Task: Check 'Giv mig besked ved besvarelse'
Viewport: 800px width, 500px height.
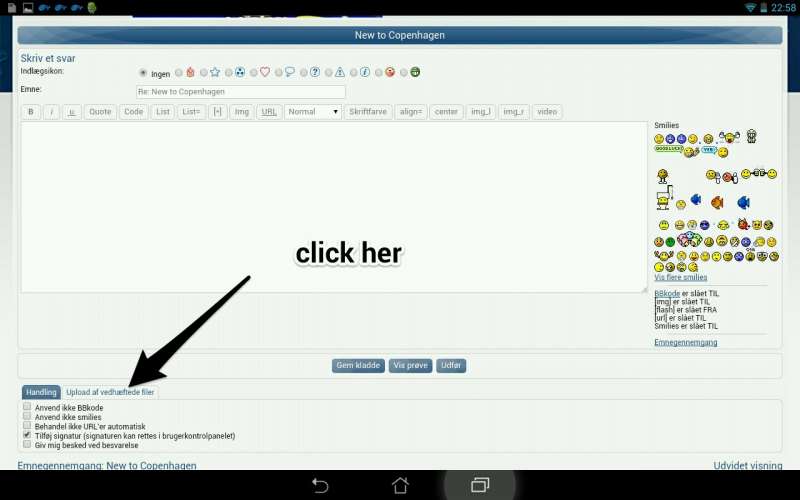Action: click(27, 445)
